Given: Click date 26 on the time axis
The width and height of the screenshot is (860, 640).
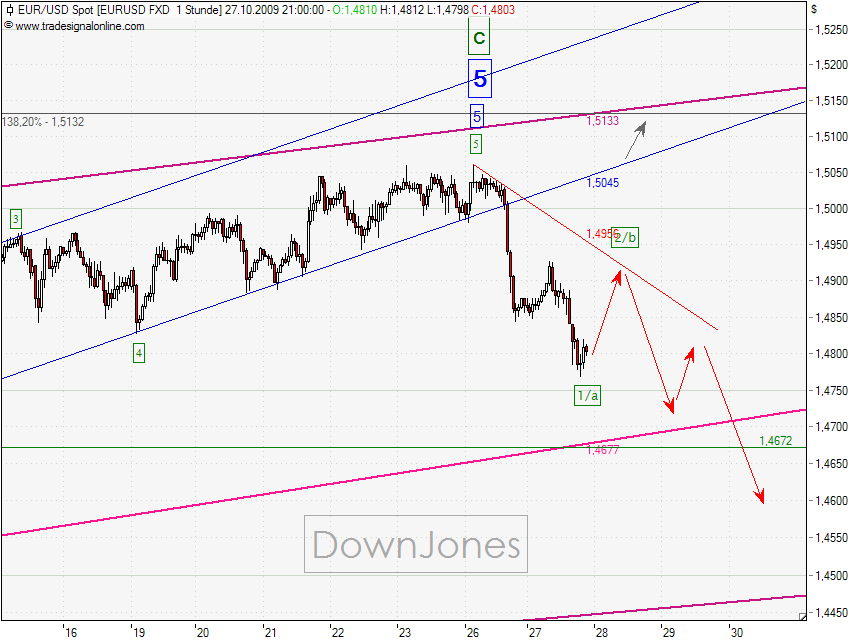Looking at the screenshot, I should [x=473, y=632].
